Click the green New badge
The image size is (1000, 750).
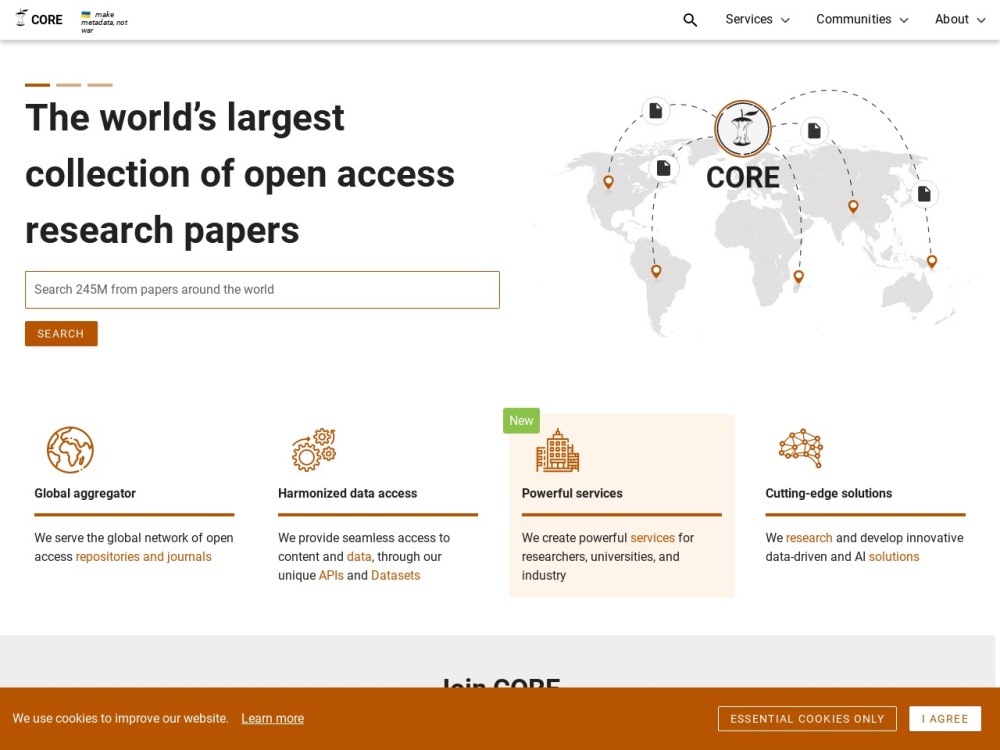coord(521,421)
